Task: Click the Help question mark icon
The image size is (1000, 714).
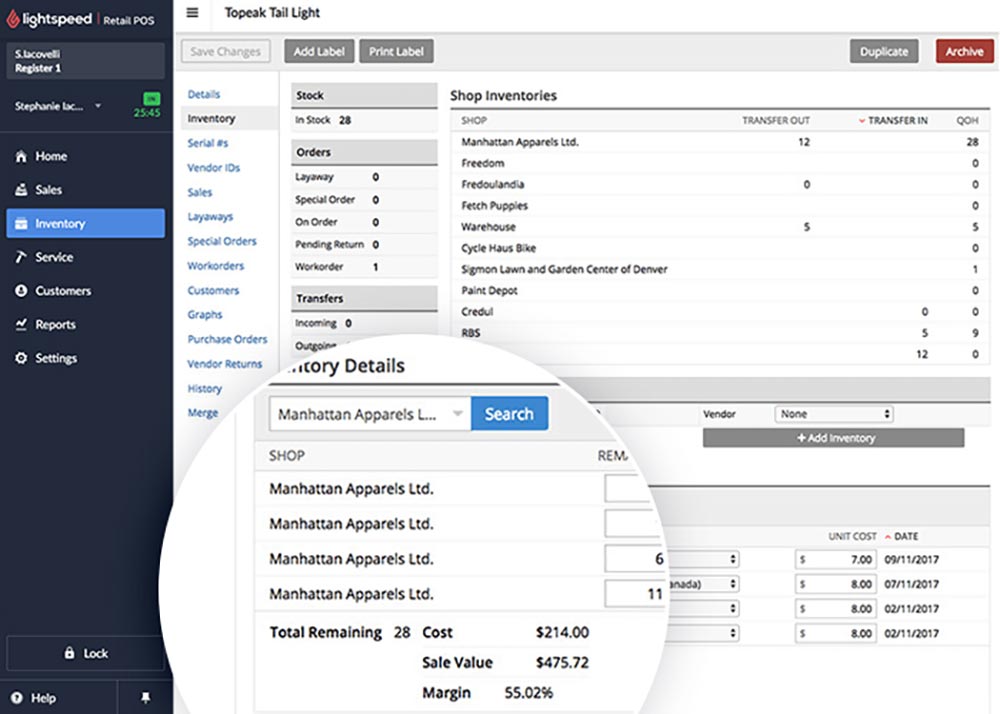Action: pyautogui.click(x=17, y=697)
